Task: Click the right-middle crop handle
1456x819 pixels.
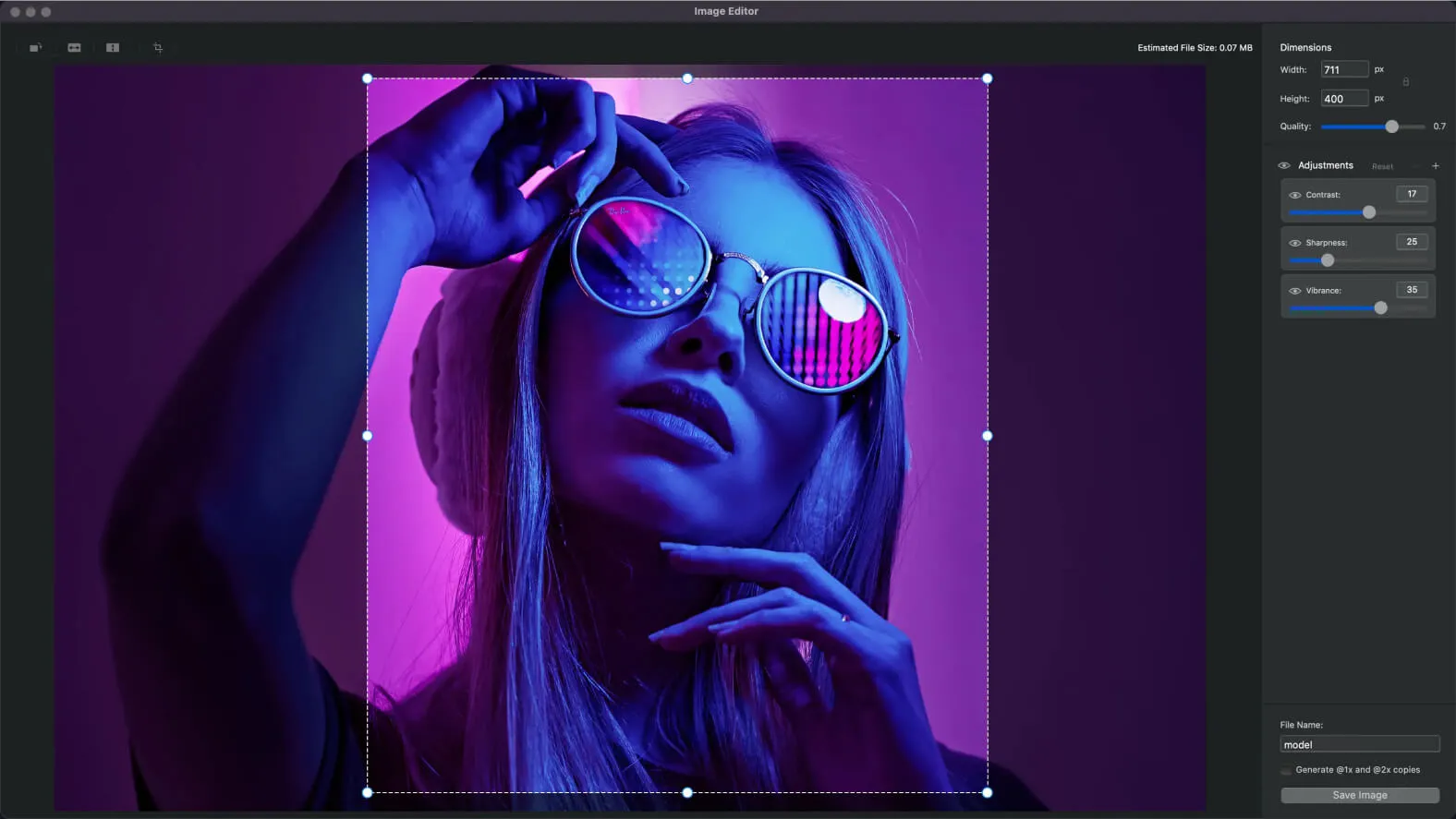Action: pos(988,436)
